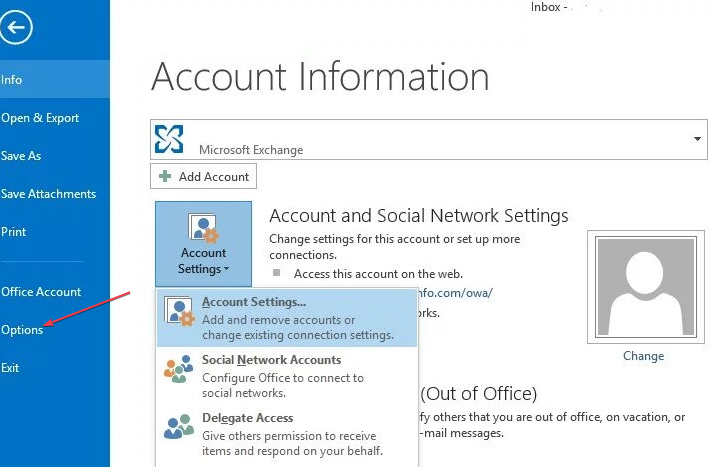The height and width of the screenshot is (467, 713).
Task: Open the account selector dropdown arrow
Action: point(697,139)
